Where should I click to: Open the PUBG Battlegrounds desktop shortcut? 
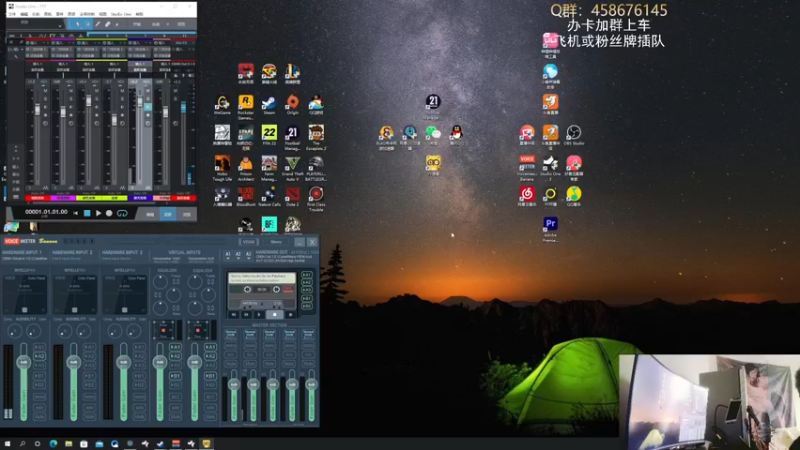(x=316, y=169)
